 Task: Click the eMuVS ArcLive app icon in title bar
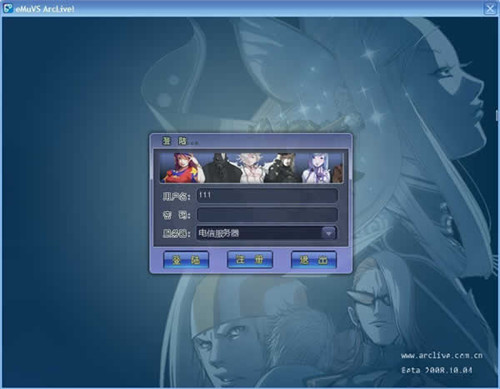click(8, 8)
